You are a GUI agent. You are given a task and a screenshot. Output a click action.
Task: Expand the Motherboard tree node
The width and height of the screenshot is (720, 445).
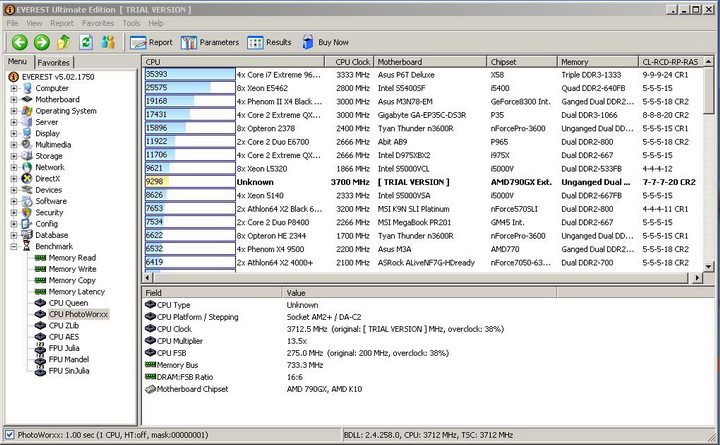[x=14, y=100]
